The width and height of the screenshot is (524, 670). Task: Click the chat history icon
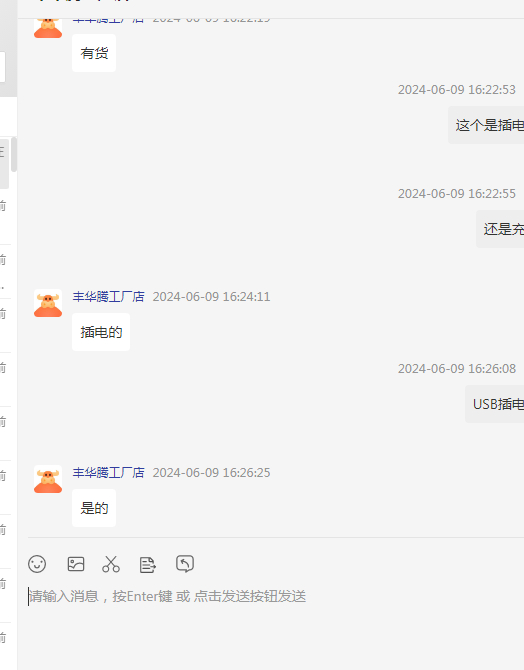pos(185,564)
